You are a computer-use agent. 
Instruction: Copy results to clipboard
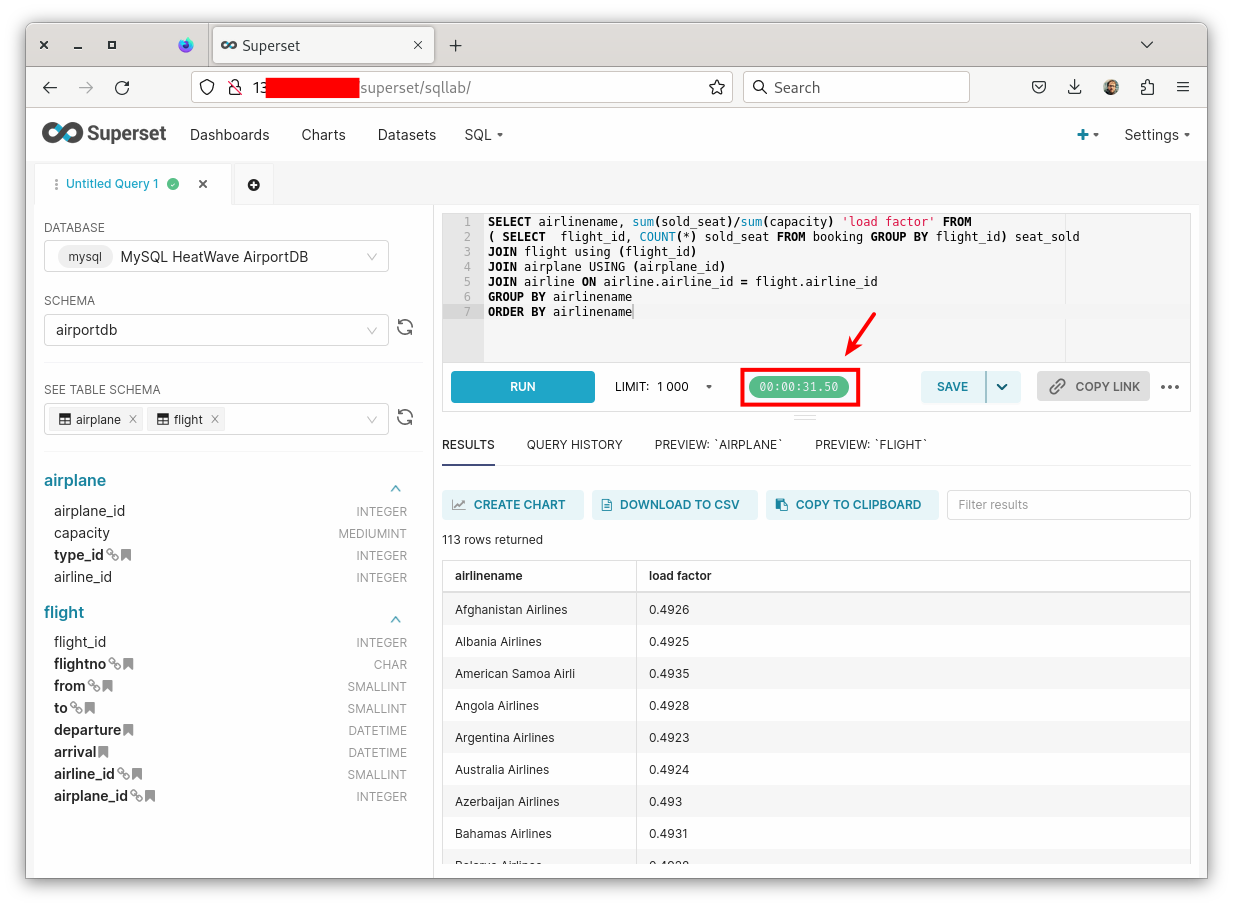(x=852, y=505)
